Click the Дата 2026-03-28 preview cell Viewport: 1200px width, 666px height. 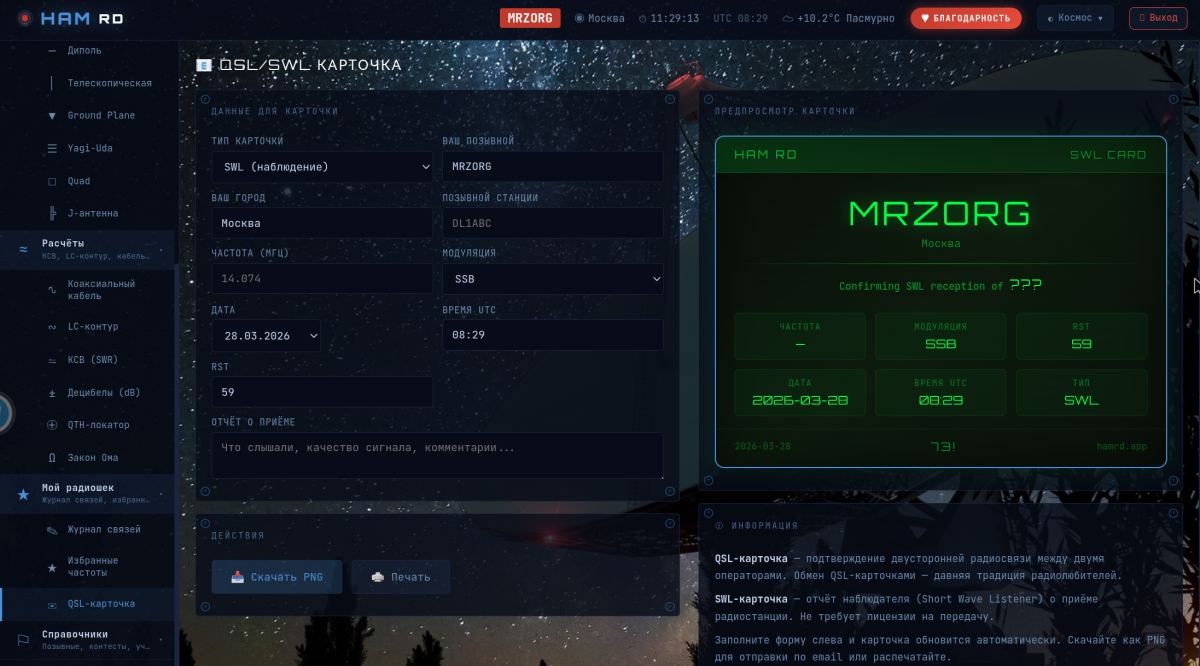pos(800,392)
